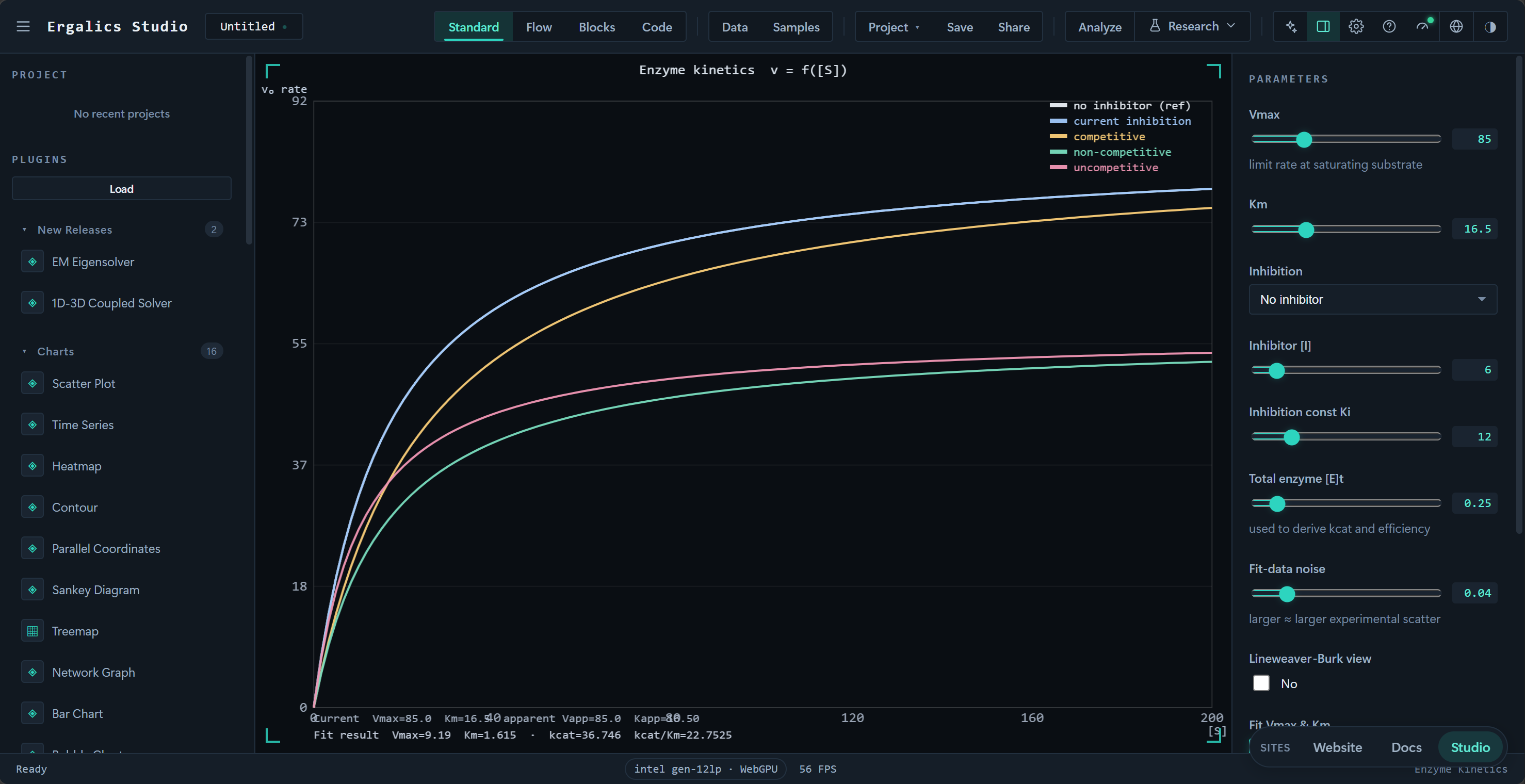Adjust the Vmax slider handle

(x=1304, y=140)
